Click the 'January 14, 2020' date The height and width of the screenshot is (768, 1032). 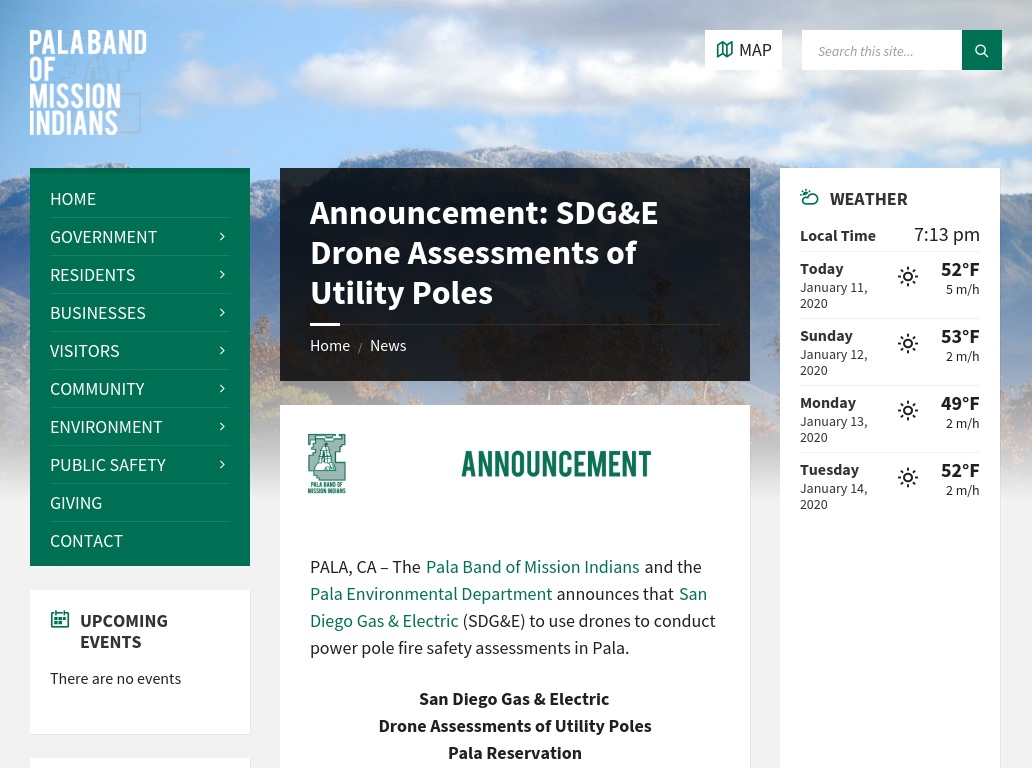pyautogui.click(x=834, y=497)
